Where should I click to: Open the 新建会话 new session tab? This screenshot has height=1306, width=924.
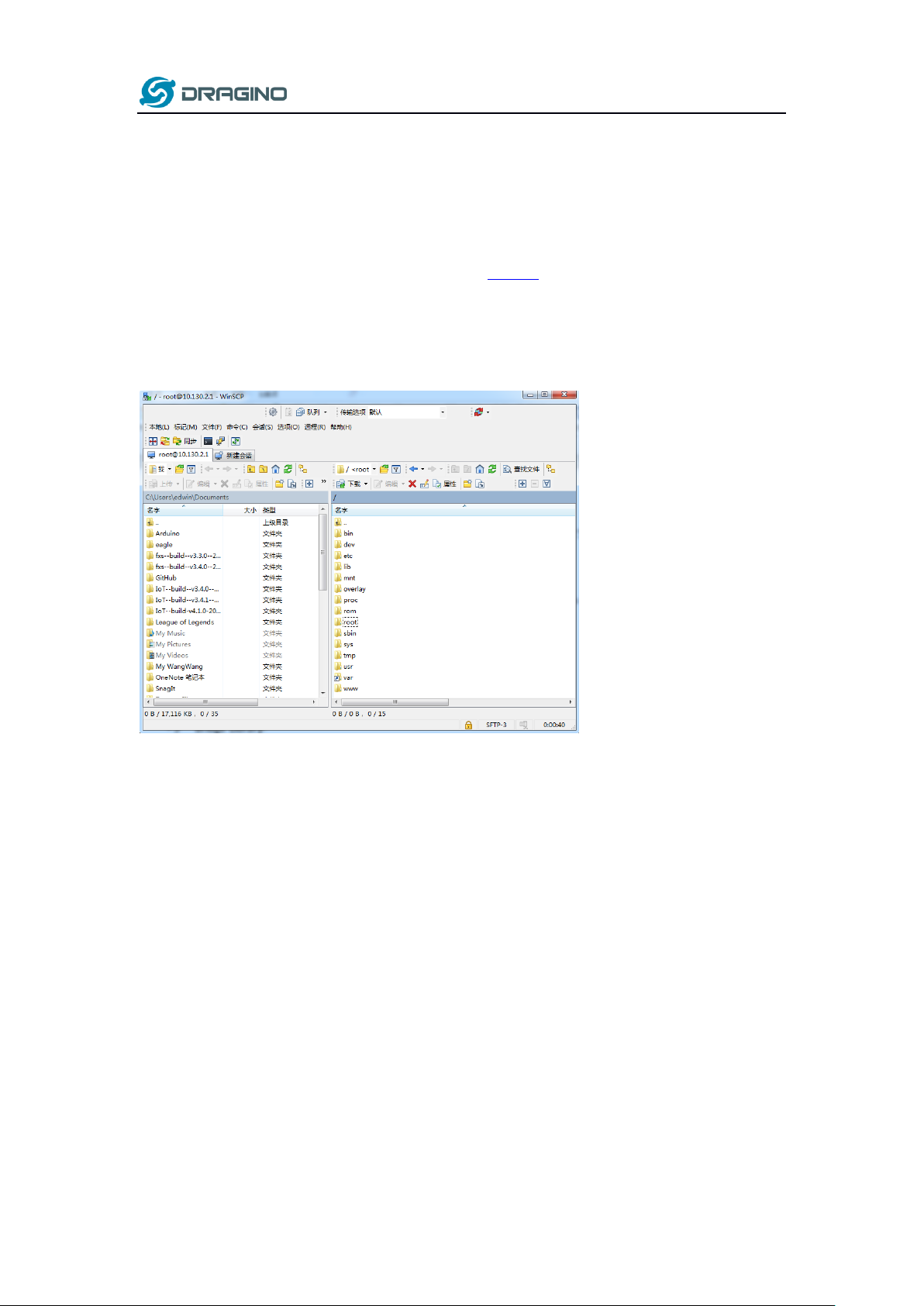tap(233, 456)
